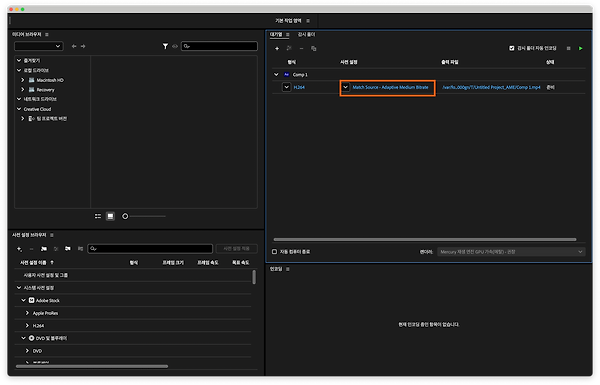Click the thumbnail zoom slider handle
Viewport: 600px width, 385px height.
125,217
